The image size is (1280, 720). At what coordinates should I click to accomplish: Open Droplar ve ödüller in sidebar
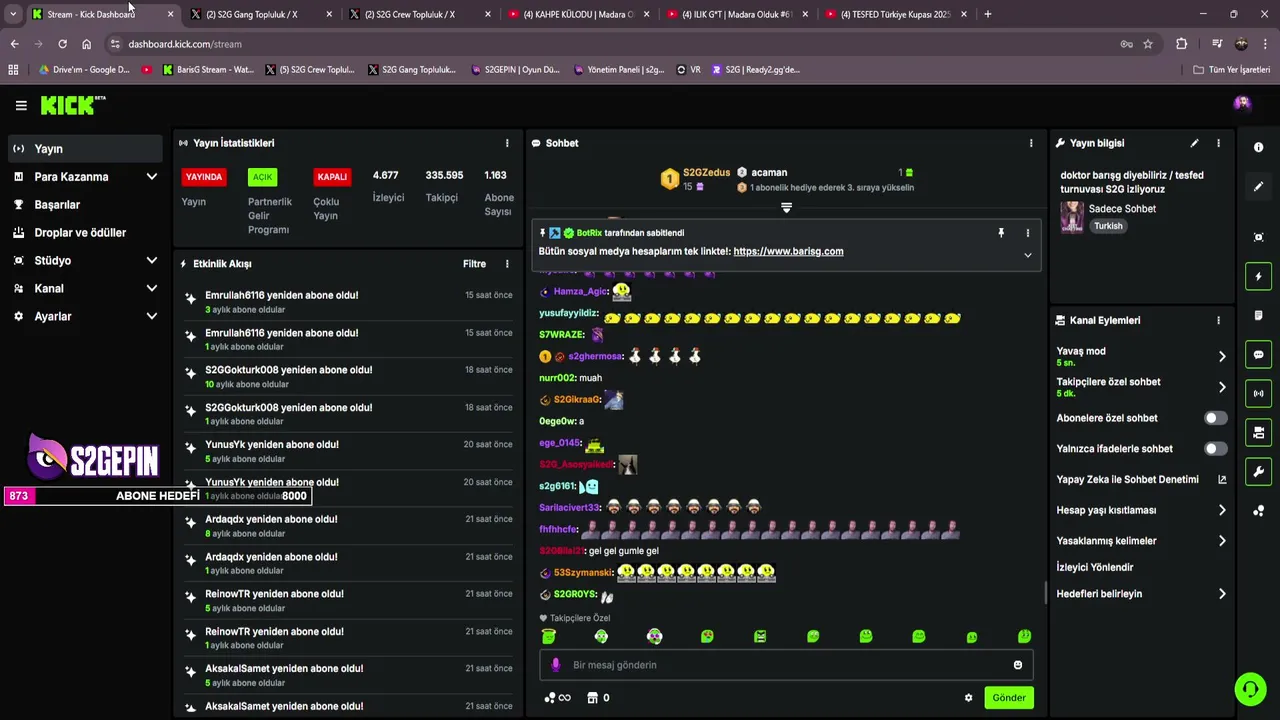(86, 233)
